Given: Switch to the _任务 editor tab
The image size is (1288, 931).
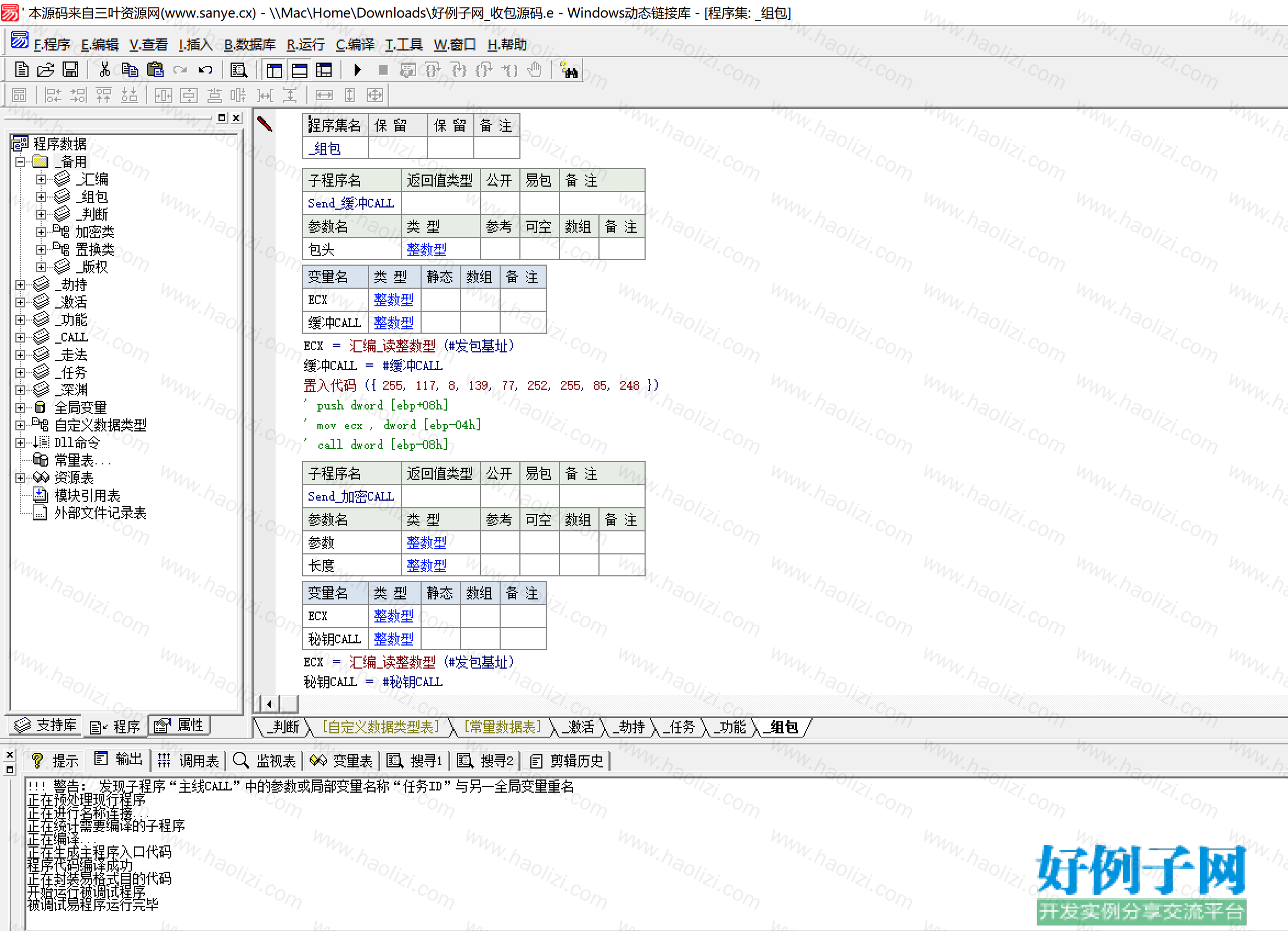Looking at the screenshot, I should [x=680, y=727].
